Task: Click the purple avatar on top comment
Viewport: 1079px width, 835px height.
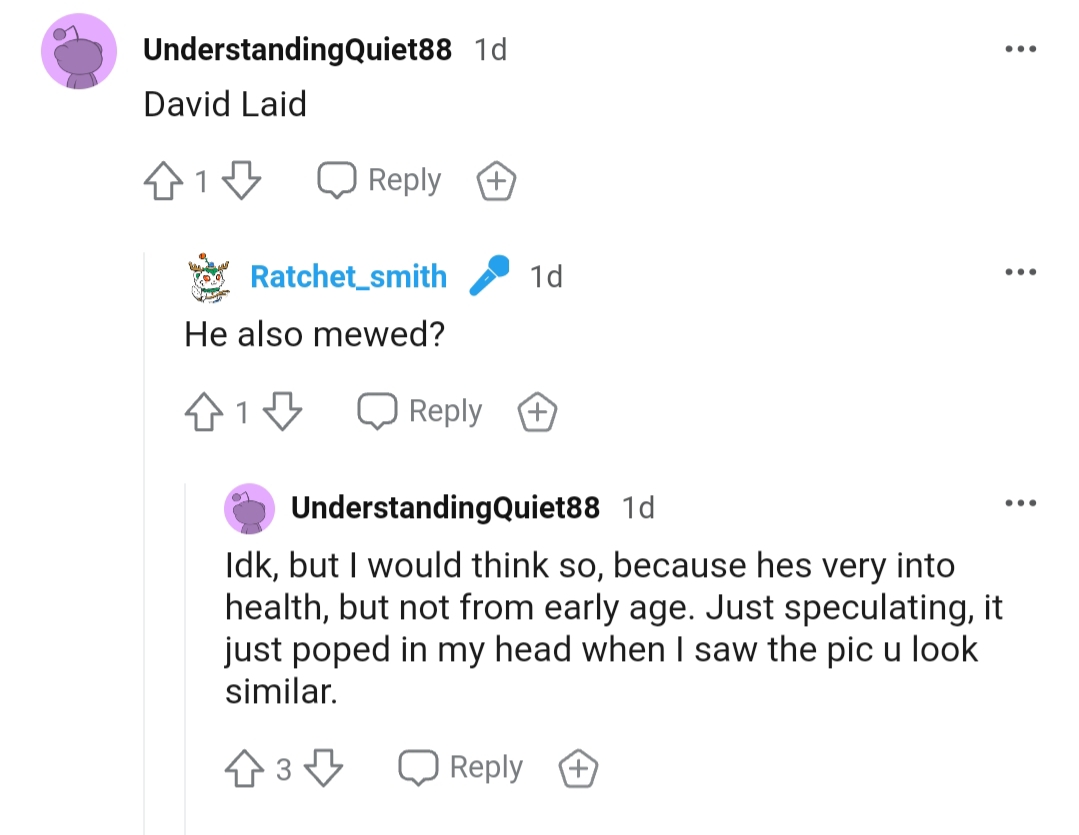Action: pos(79,52)
